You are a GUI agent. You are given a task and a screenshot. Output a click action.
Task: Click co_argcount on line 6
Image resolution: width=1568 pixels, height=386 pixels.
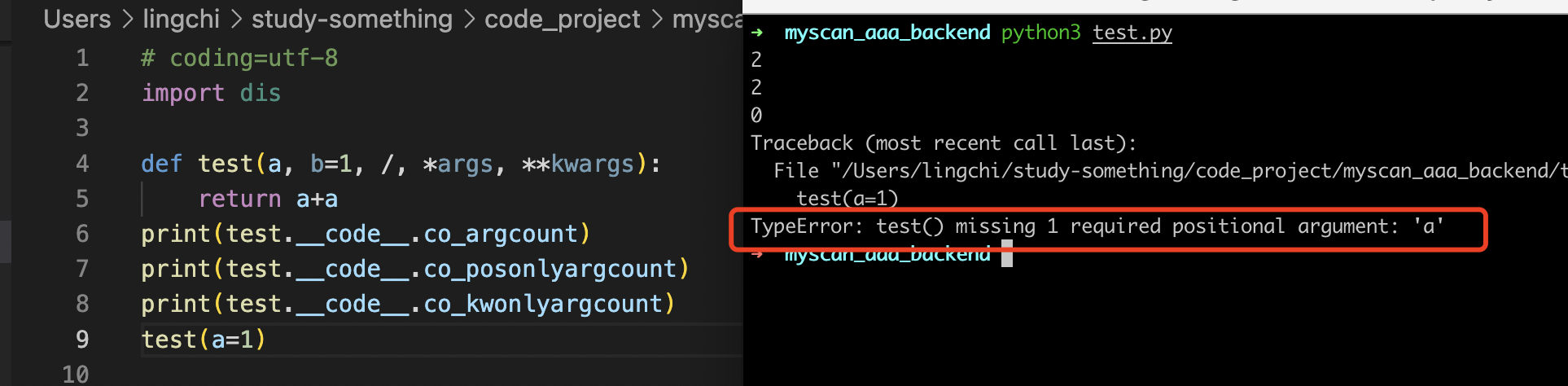[x=501, y=235]
